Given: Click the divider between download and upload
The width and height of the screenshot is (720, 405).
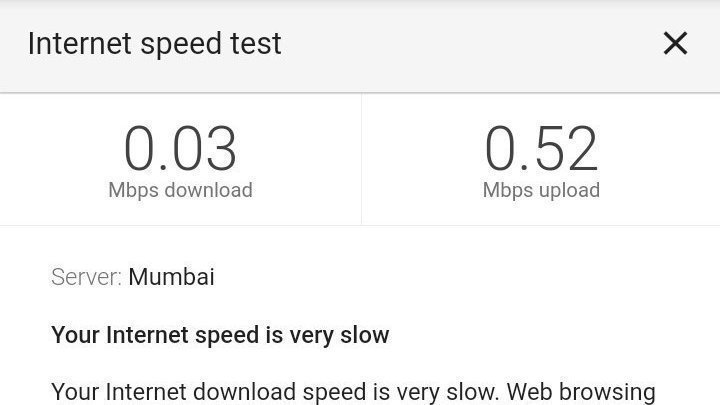Looking at the screenshot, I should click(361, 159).
